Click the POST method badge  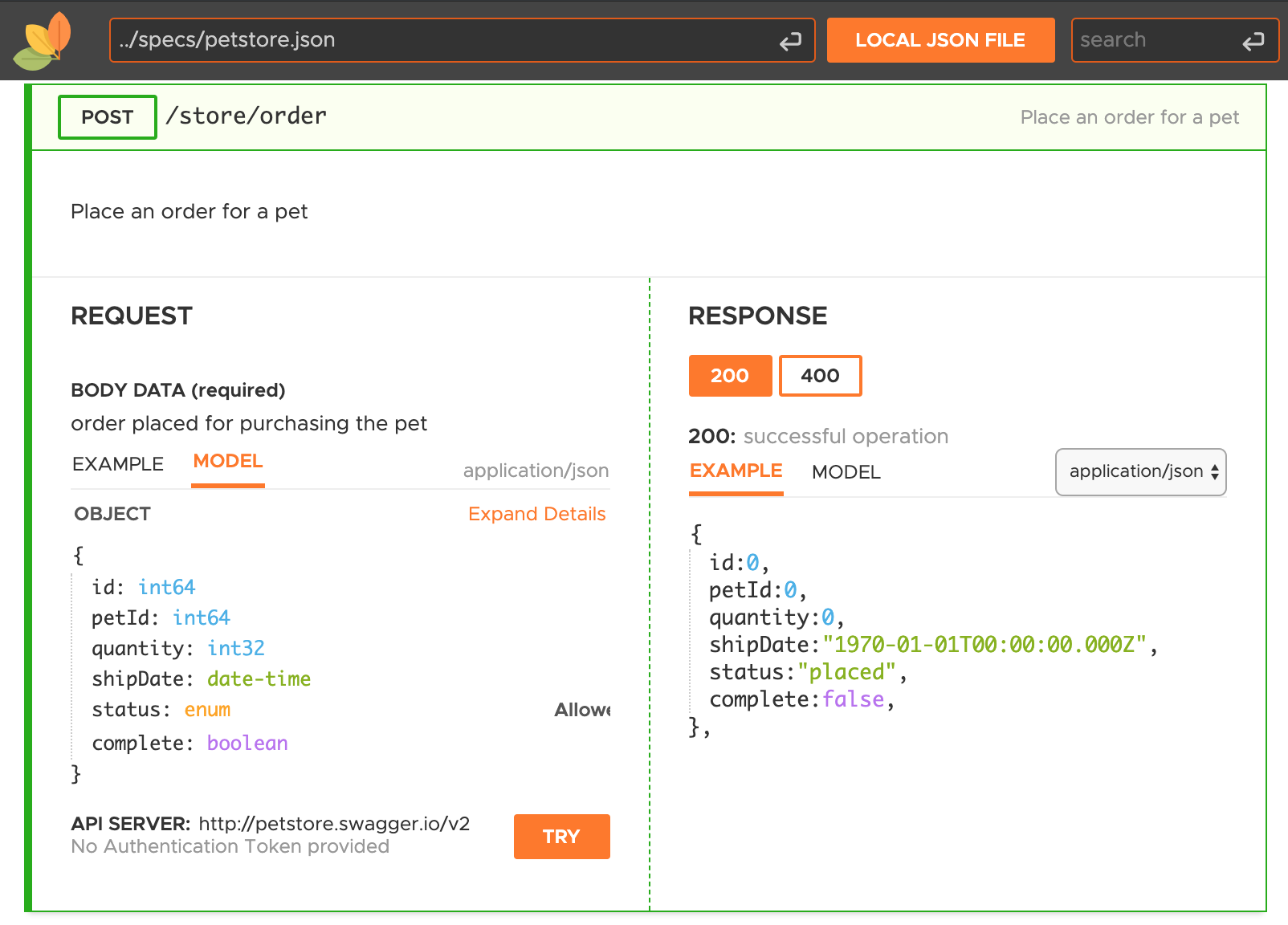coord(108,117)
